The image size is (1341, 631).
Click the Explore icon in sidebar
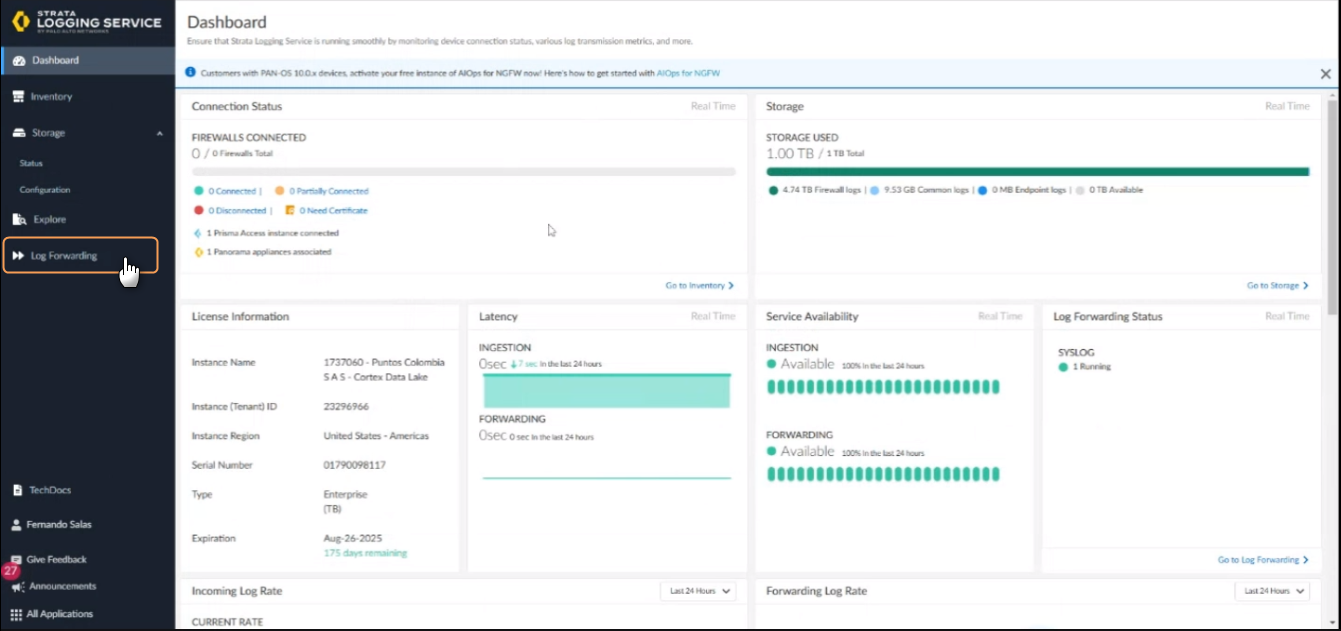[x=18, y=220]
